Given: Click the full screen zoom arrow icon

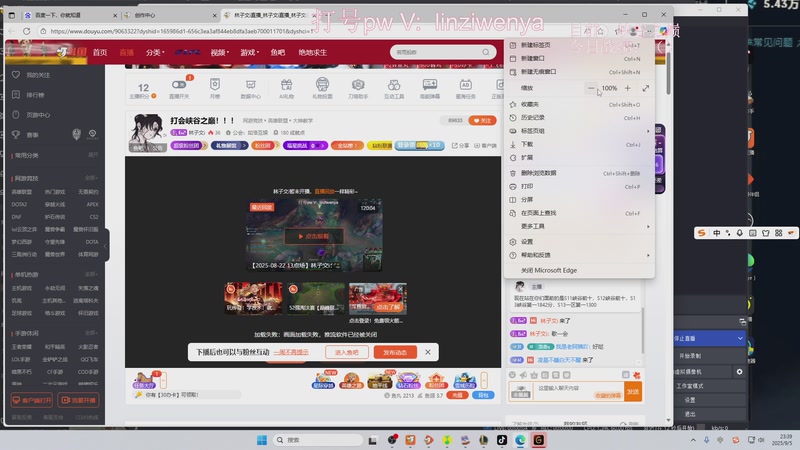Looking at the screenshot, I should (x=645, y=88).
